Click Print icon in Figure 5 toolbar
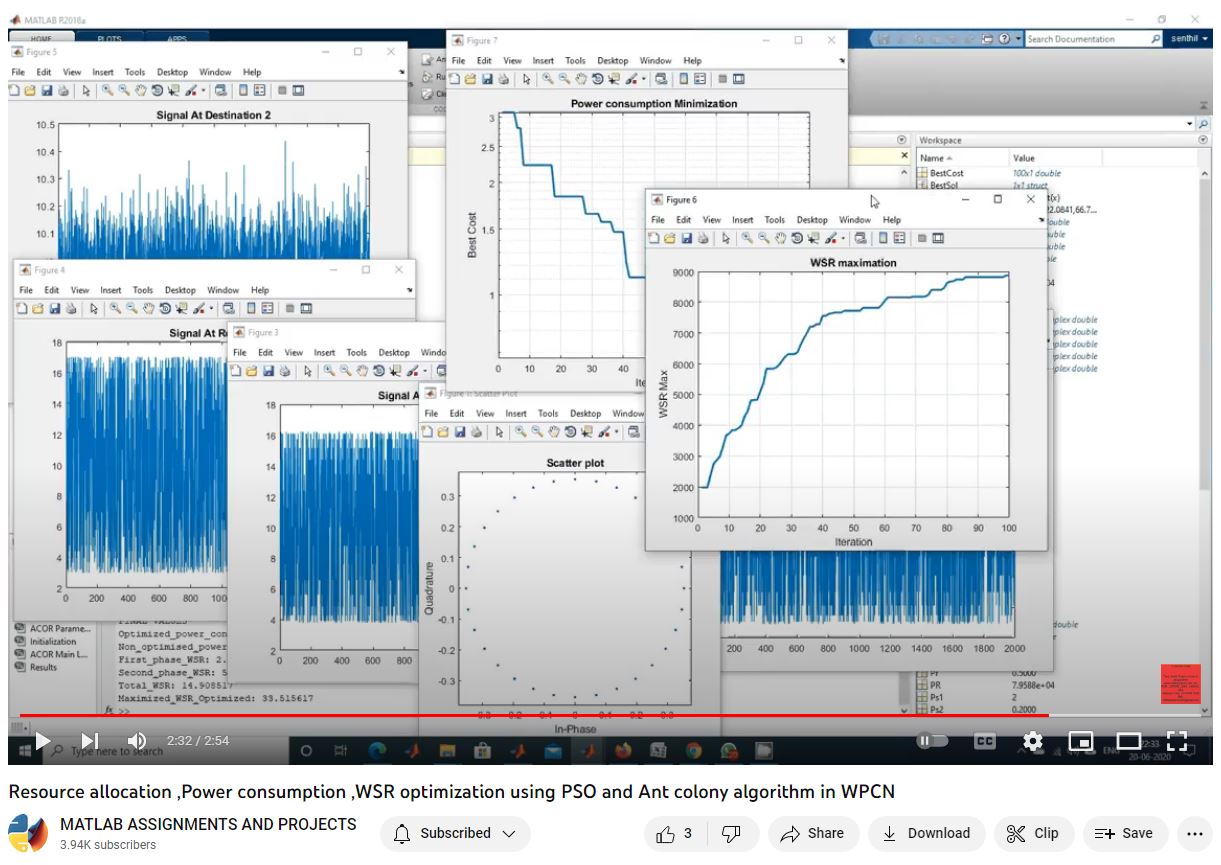The width and height of the screenshot is (1221, 865). pyautogui.click(x=63, y=90)
